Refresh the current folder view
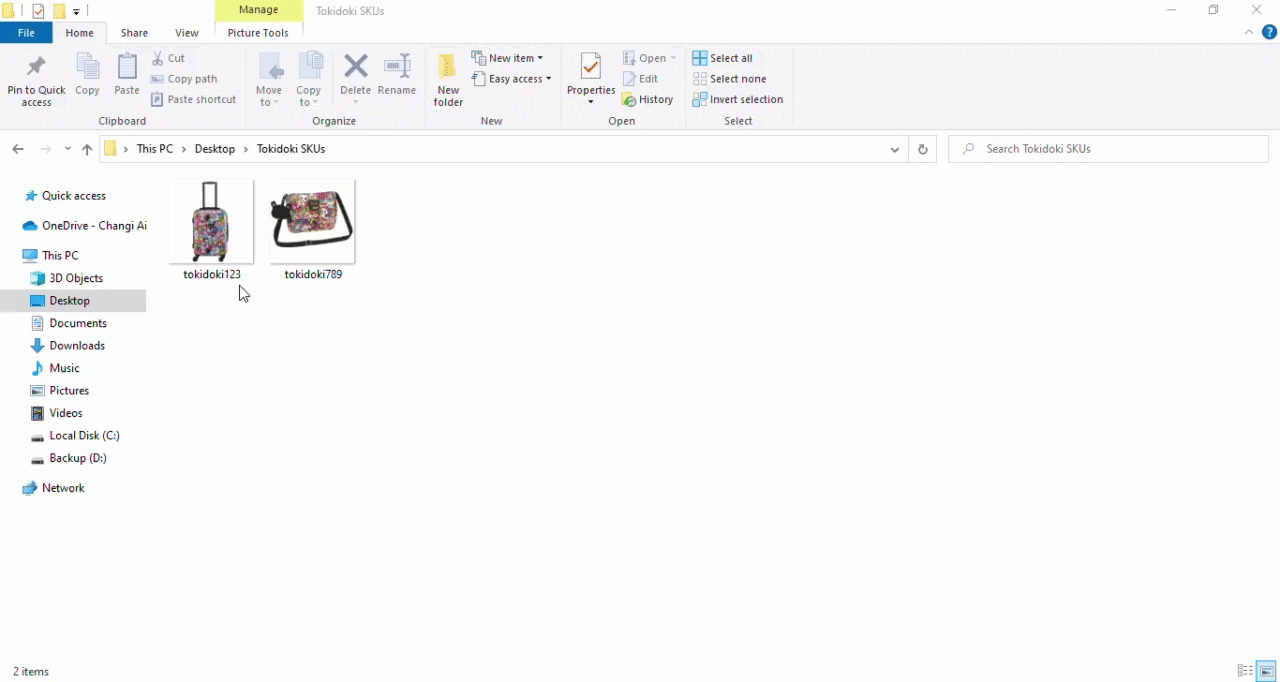 click(x=922, y=149)
